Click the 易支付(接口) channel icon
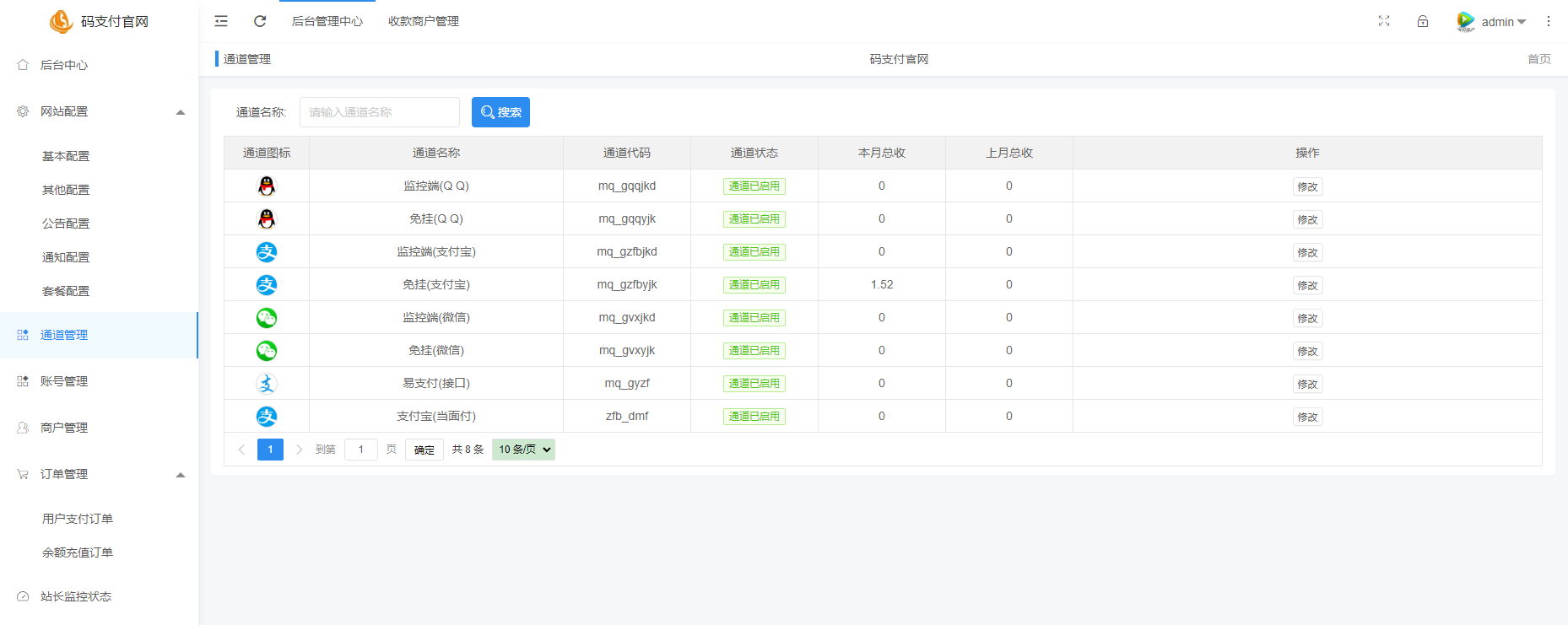Viewport: 1568px width, 625px height. (x=267, y=384)
